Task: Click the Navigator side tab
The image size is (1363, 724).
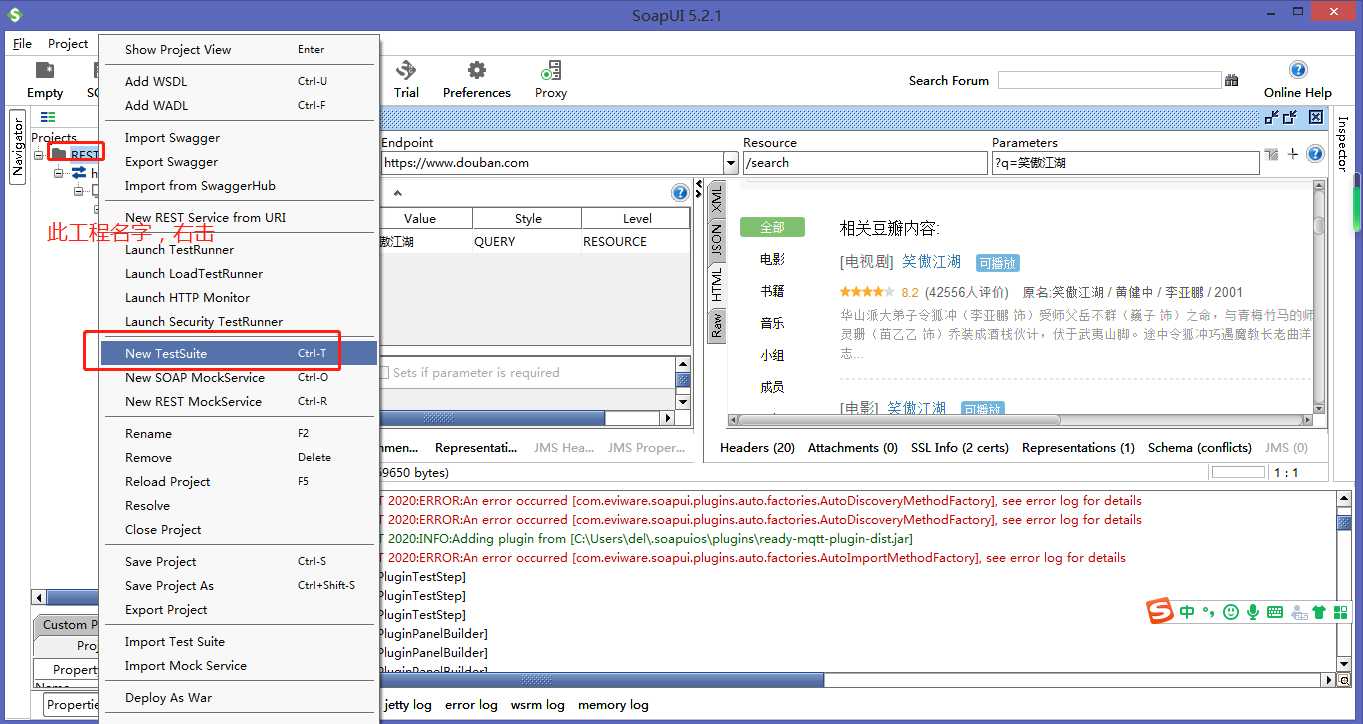Action: coord(17,146)
